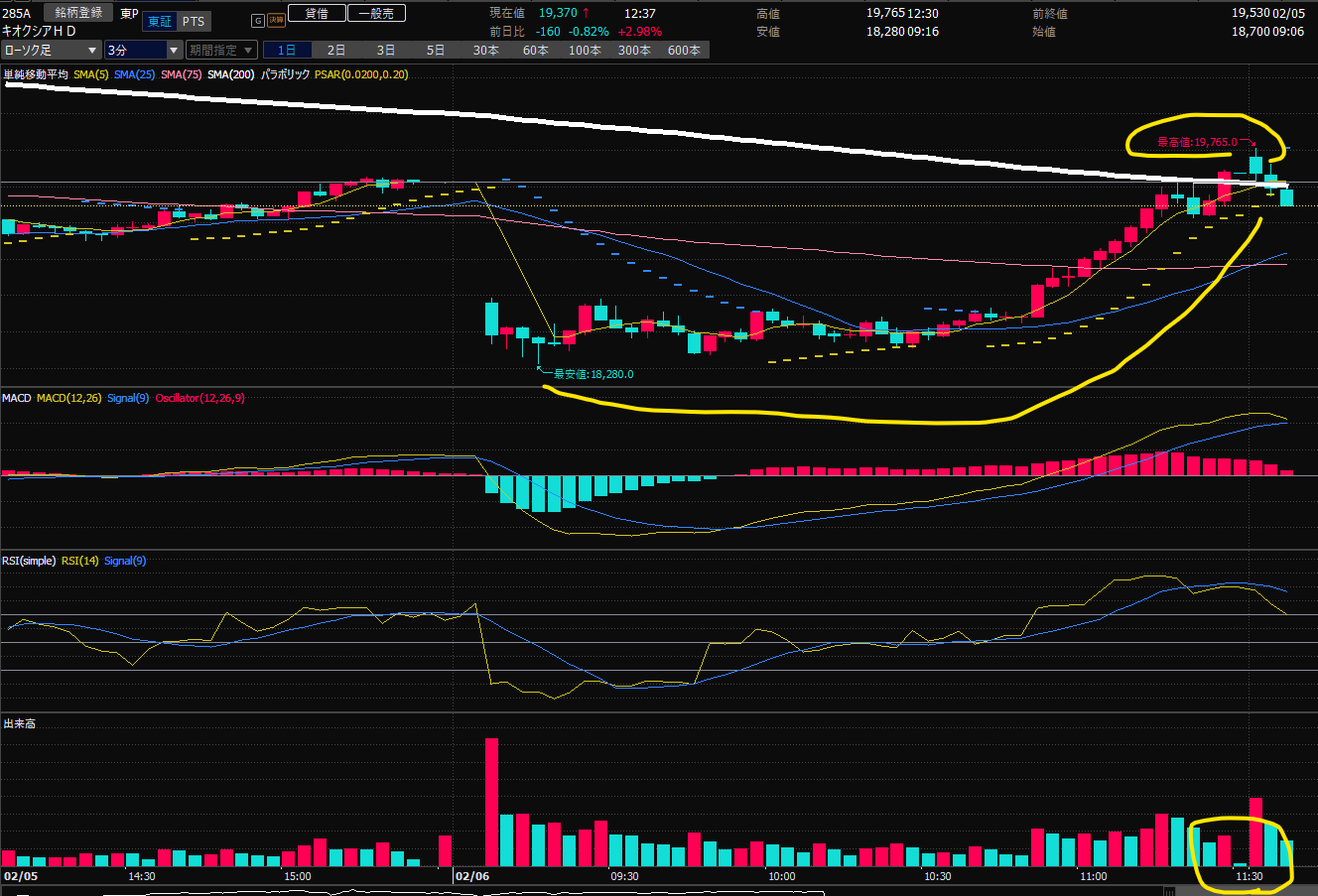Switch market to 東証
The height and width of the screenshot is (896, 1318).
click(157, 21)
